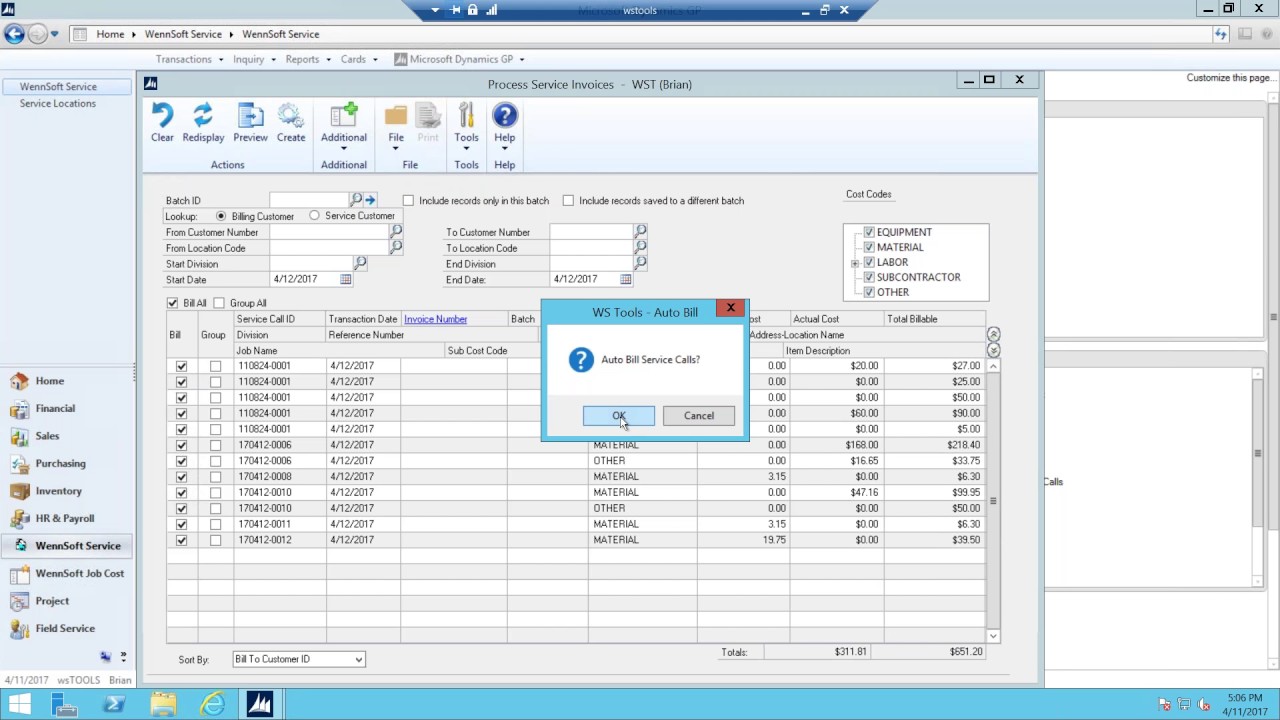This screenshot has width=1280, height=720.
Task: Check the Group All checkbox
Action: pos(219,303)
